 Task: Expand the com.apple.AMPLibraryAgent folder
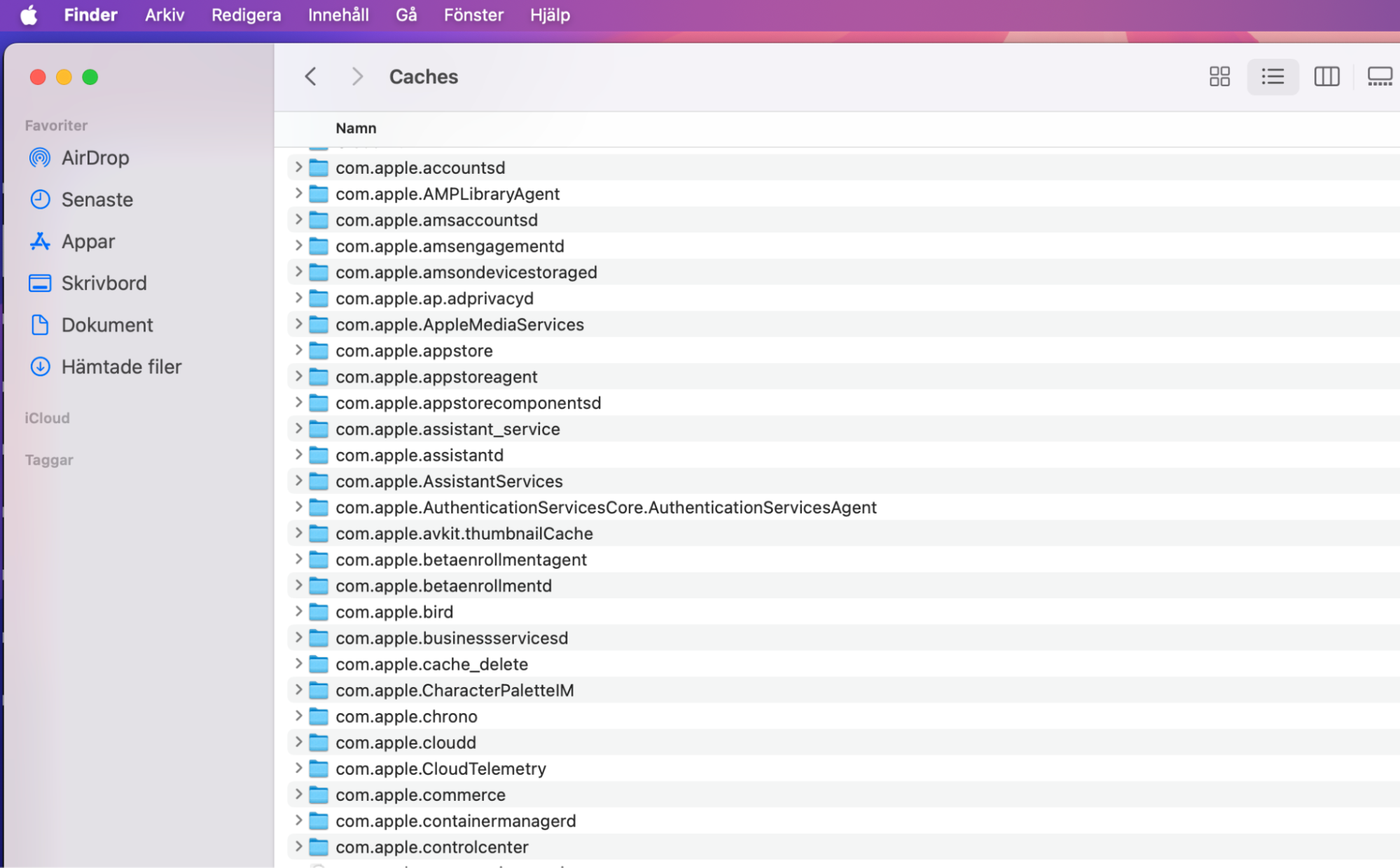click(x=298, y=193)
